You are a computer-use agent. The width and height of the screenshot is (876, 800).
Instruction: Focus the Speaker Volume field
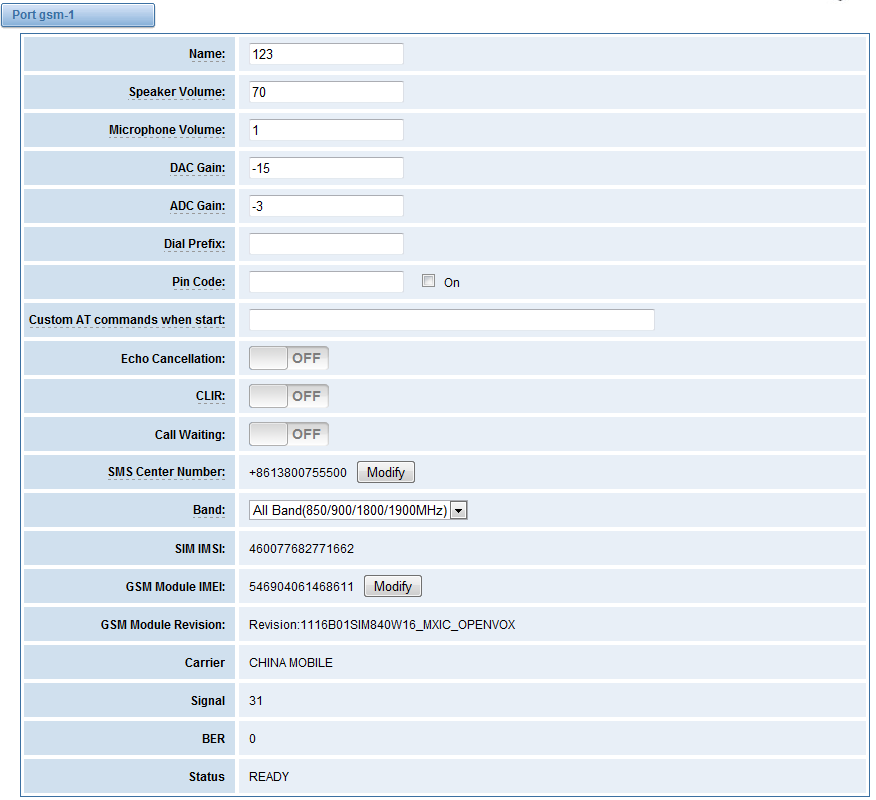click(326, 92)
